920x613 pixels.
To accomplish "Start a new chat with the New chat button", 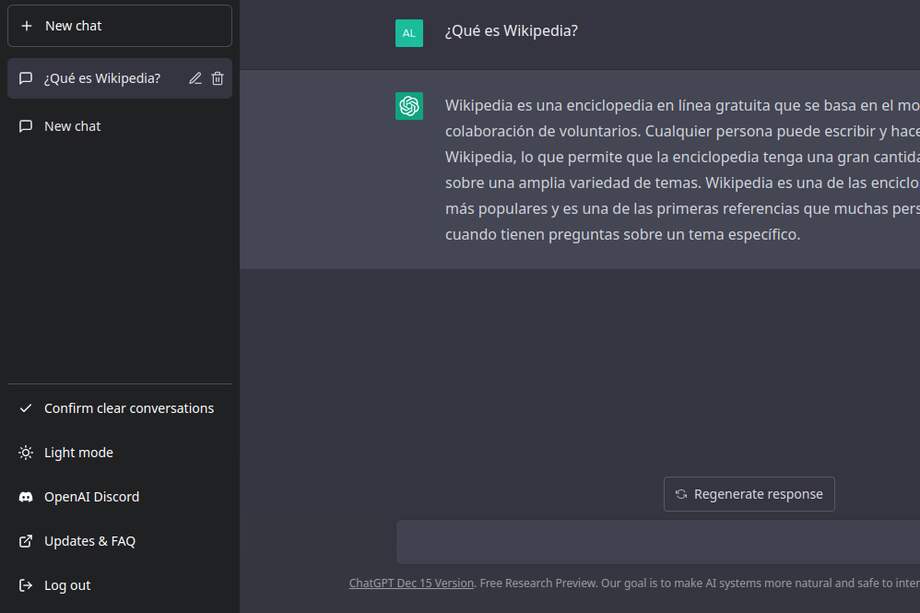I will pos(119,25).
